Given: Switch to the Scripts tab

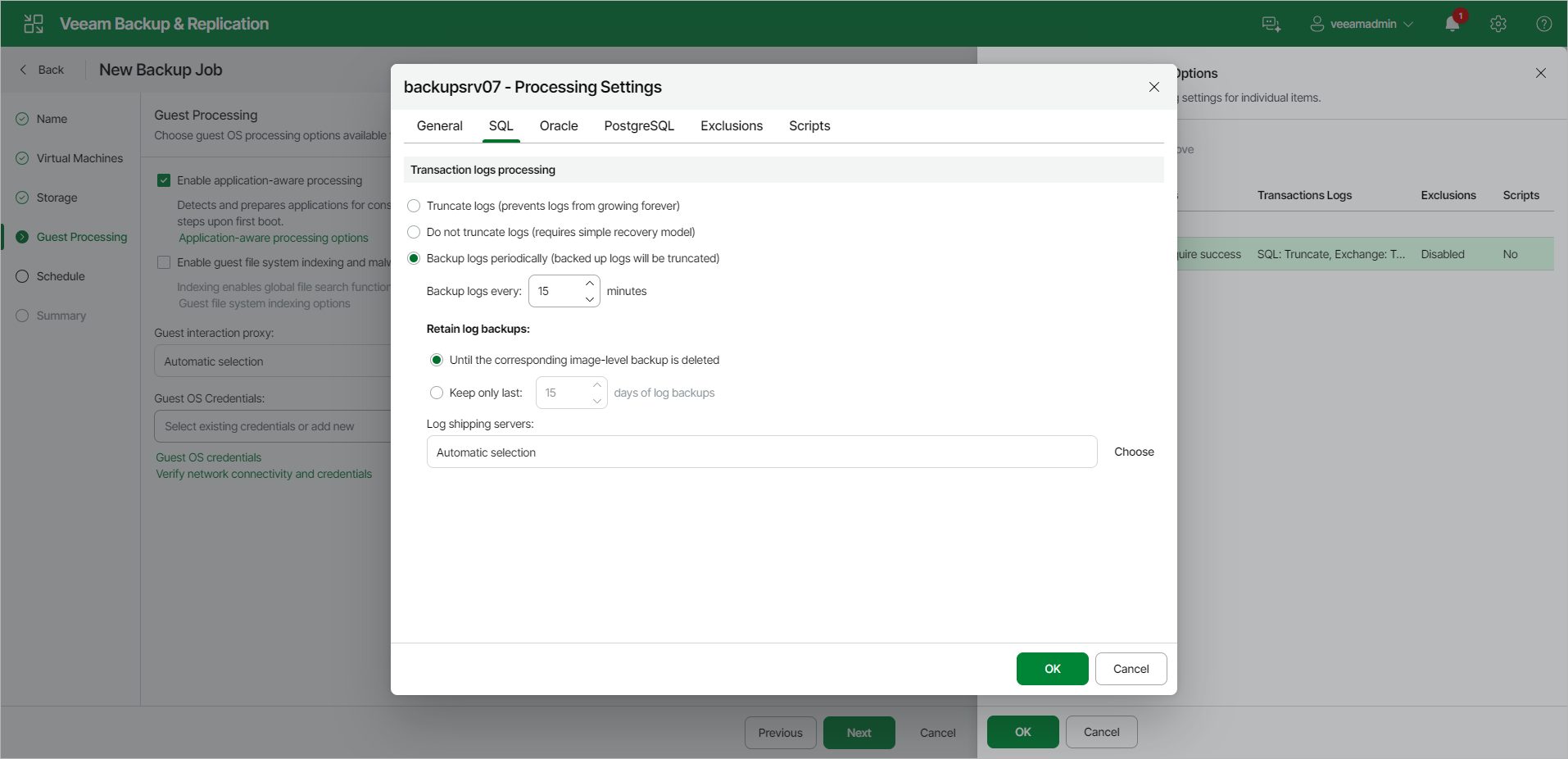Looking at the screenshot, I should click(809, 125).
